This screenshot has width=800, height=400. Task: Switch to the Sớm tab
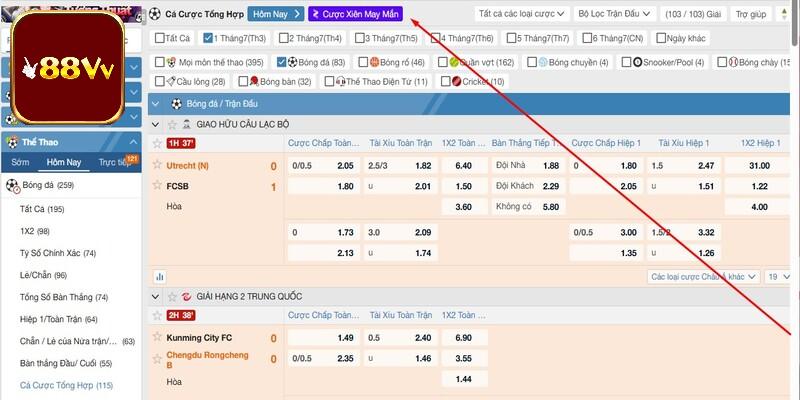pos(20,162)
